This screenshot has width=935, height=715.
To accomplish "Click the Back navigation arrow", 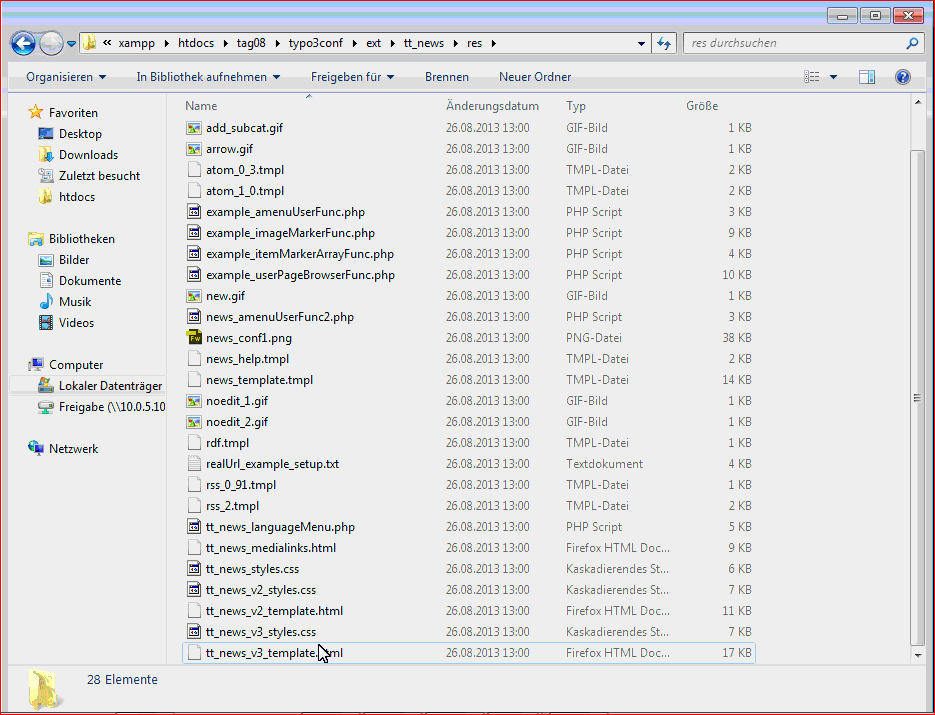I will pyautogui.click(x=23, y=44).
